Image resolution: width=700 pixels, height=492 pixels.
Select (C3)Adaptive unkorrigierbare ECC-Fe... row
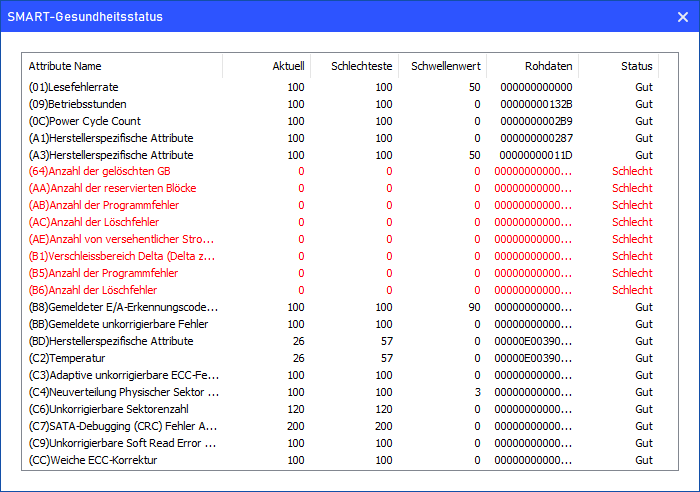(341, 375)
